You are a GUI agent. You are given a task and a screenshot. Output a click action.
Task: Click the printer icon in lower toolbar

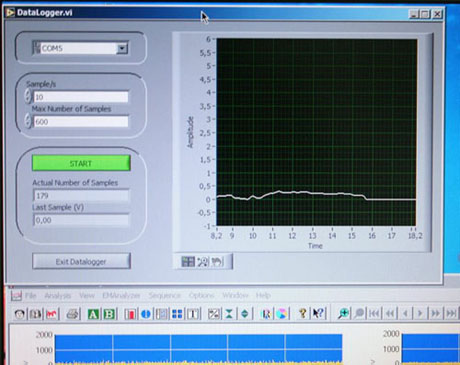[x=72, y=314]
